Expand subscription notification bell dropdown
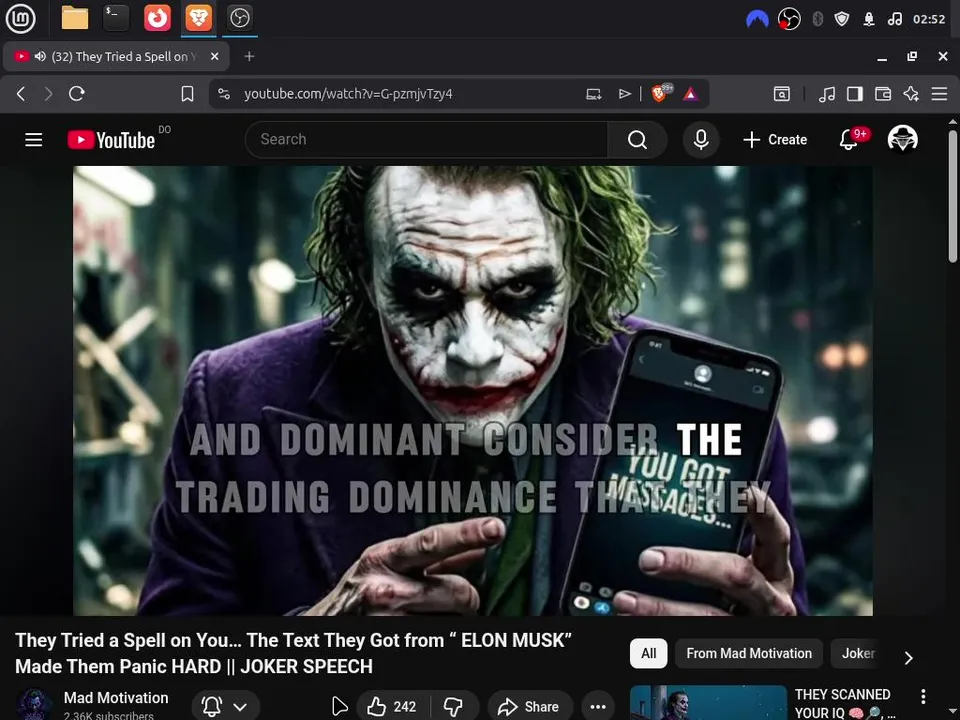 (x=225, y=707)
